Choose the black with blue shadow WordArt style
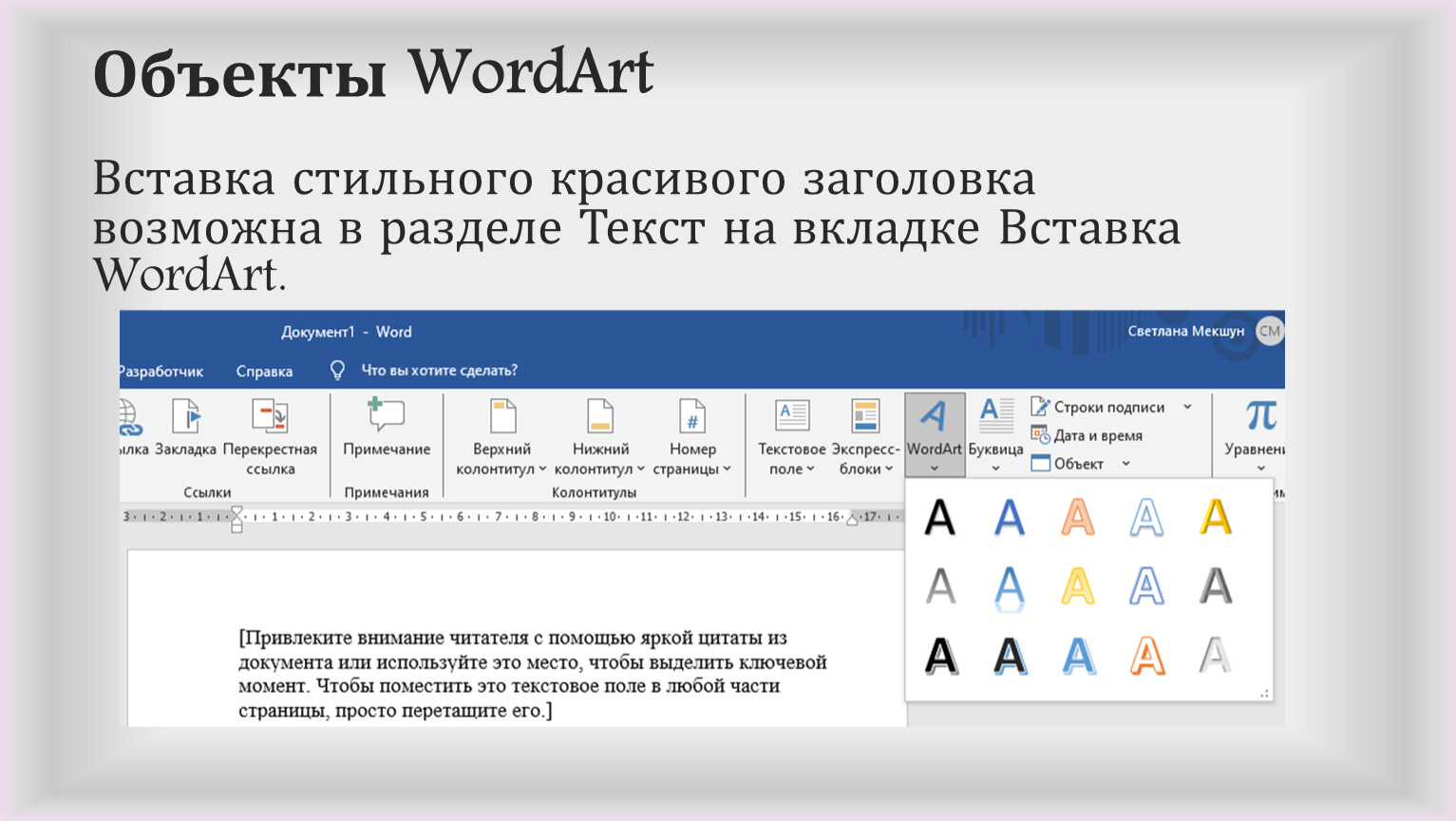This screenshot has height=821, width=1456. (1009, 656)
